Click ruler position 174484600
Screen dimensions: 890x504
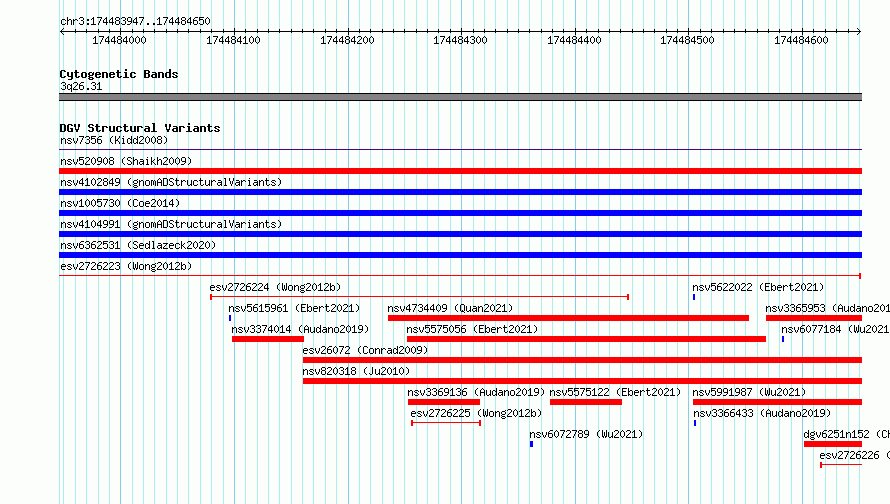coord(801,40)
